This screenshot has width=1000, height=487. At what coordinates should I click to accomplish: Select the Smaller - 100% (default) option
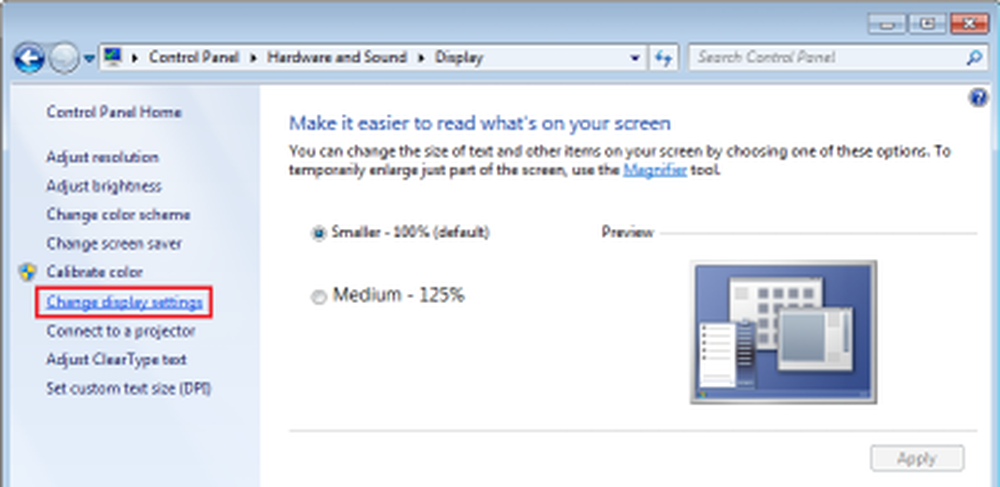pyautogui.click(x=319, y=233)
